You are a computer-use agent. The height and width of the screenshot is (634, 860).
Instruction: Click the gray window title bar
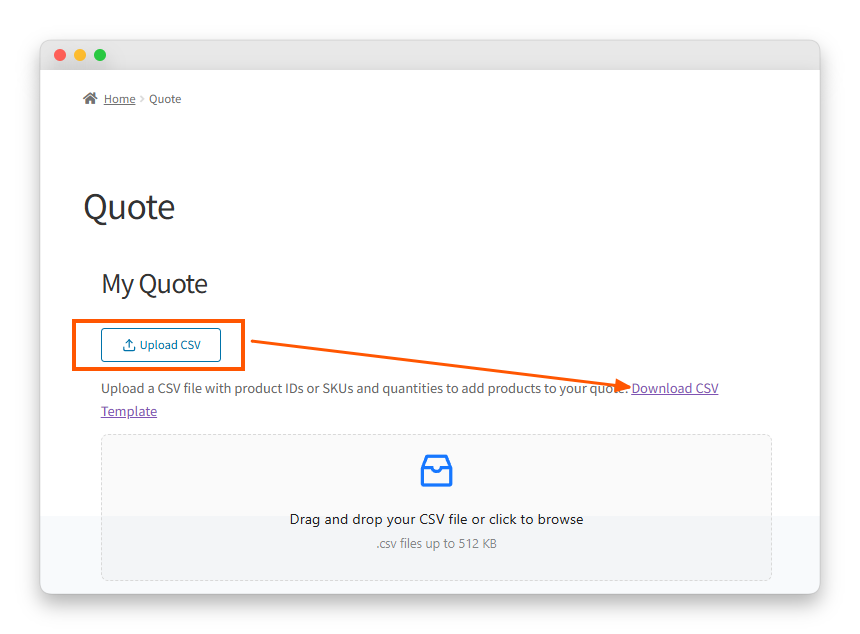coord(450,55)
